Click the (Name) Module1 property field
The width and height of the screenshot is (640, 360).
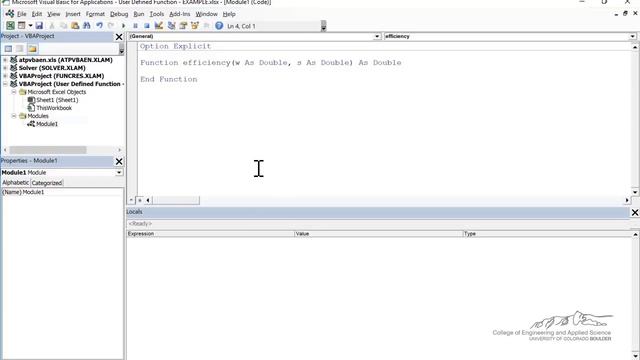click(x=62, y=192)
